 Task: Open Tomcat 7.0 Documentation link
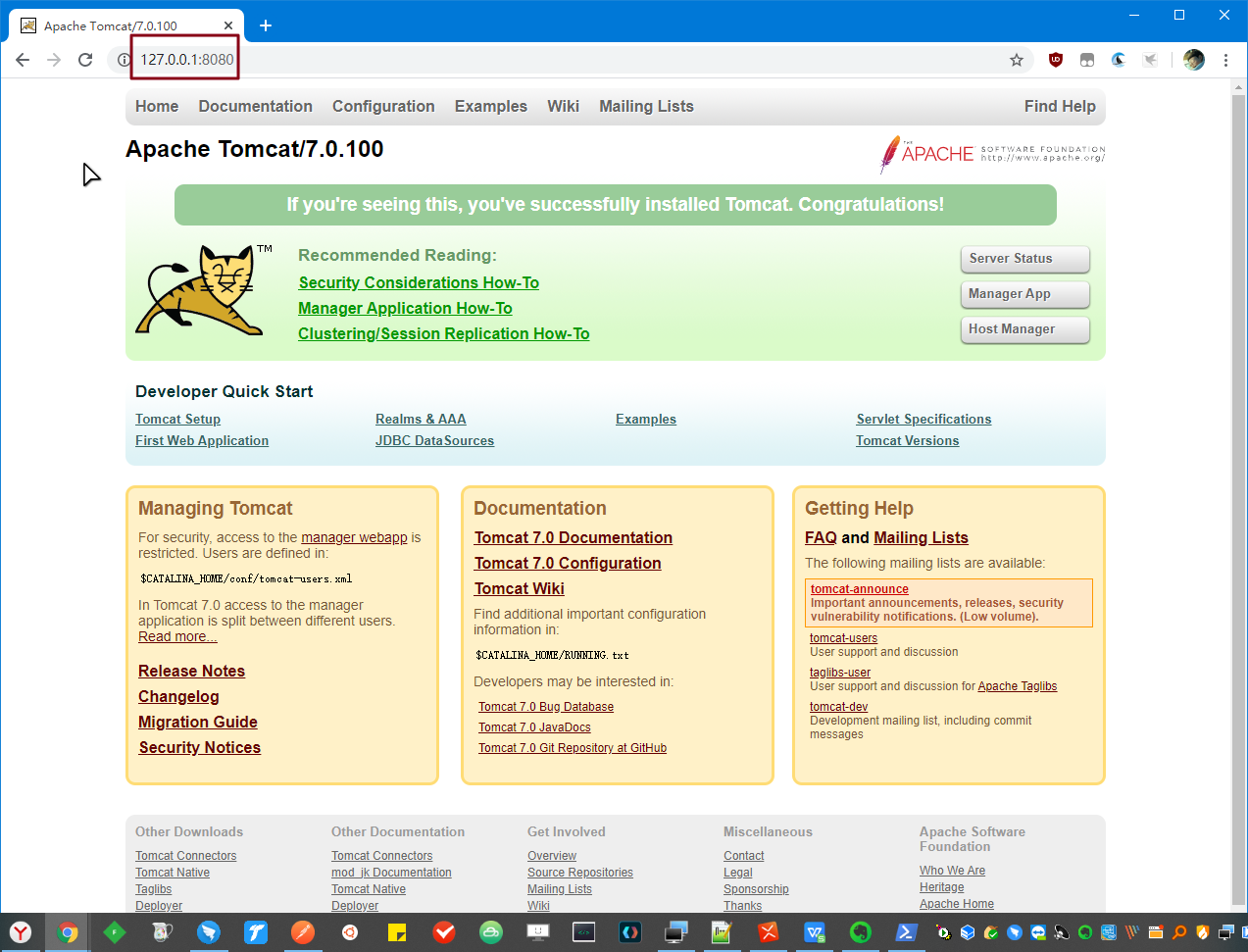click(x=574, y=538)
